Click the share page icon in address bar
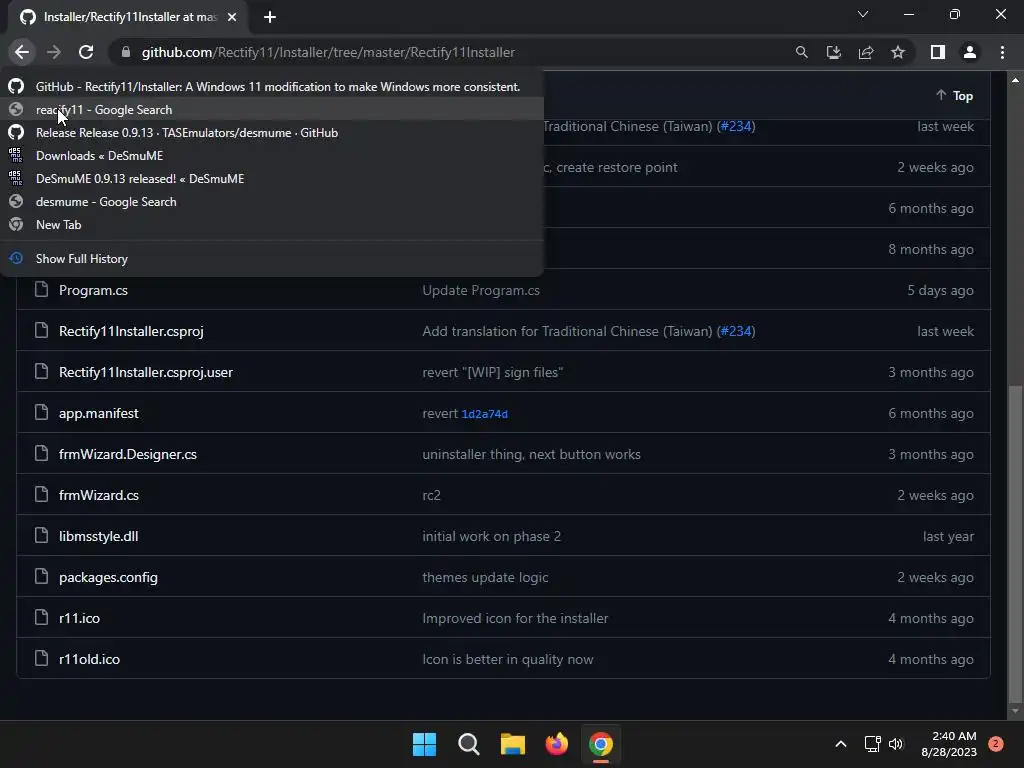 pos(866,52)
